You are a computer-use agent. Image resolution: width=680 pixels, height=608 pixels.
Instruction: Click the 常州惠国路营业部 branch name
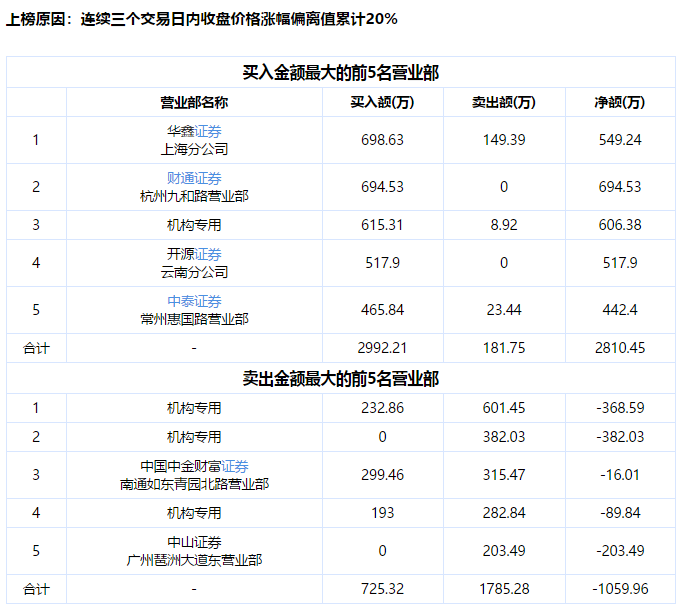[x=194, y=319]
